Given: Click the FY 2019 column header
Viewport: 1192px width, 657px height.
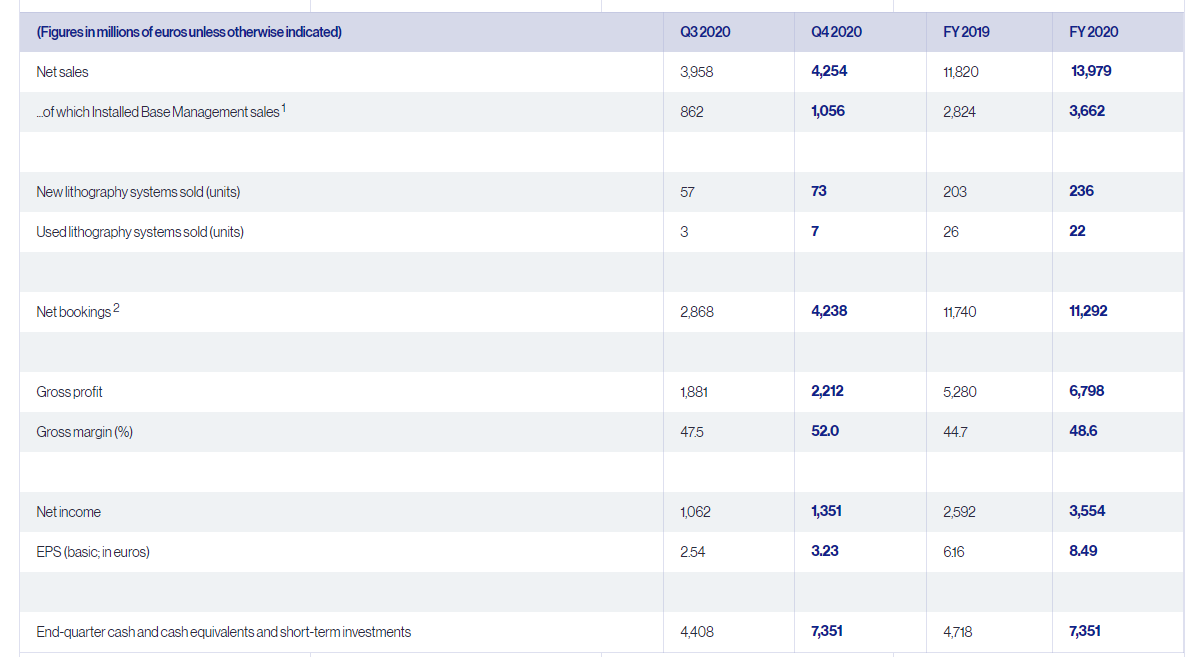Looking at the screenshot, I should tap(966, 32).
